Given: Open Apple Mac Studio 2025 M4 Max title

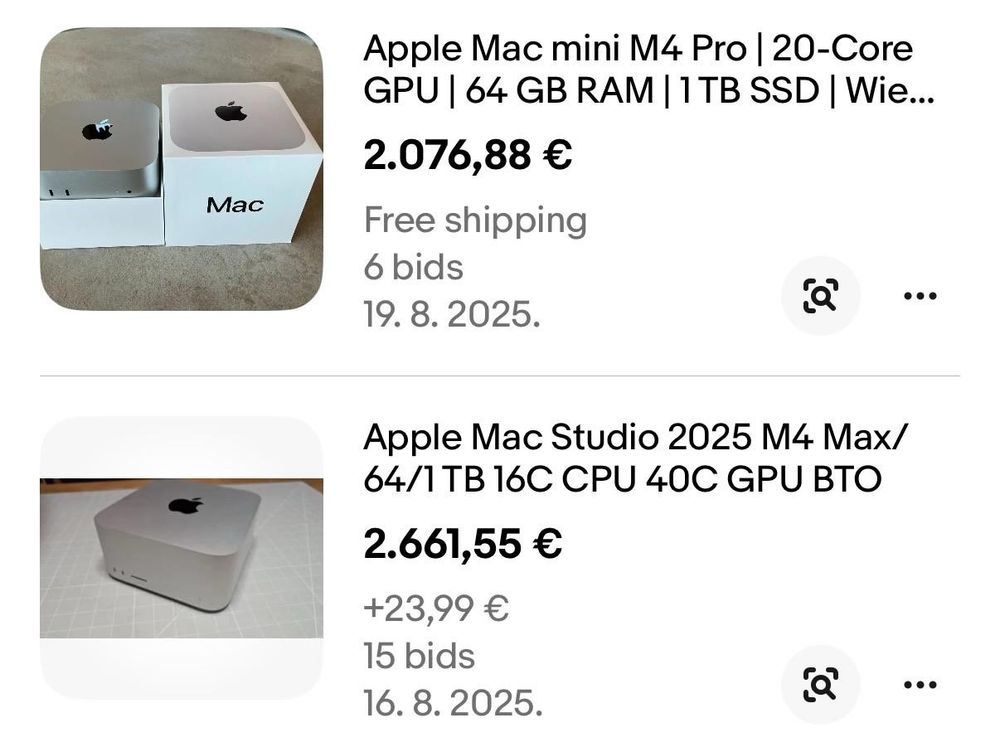Looking at the screenshot, I should pyautogui.click(x=637, y=458).
